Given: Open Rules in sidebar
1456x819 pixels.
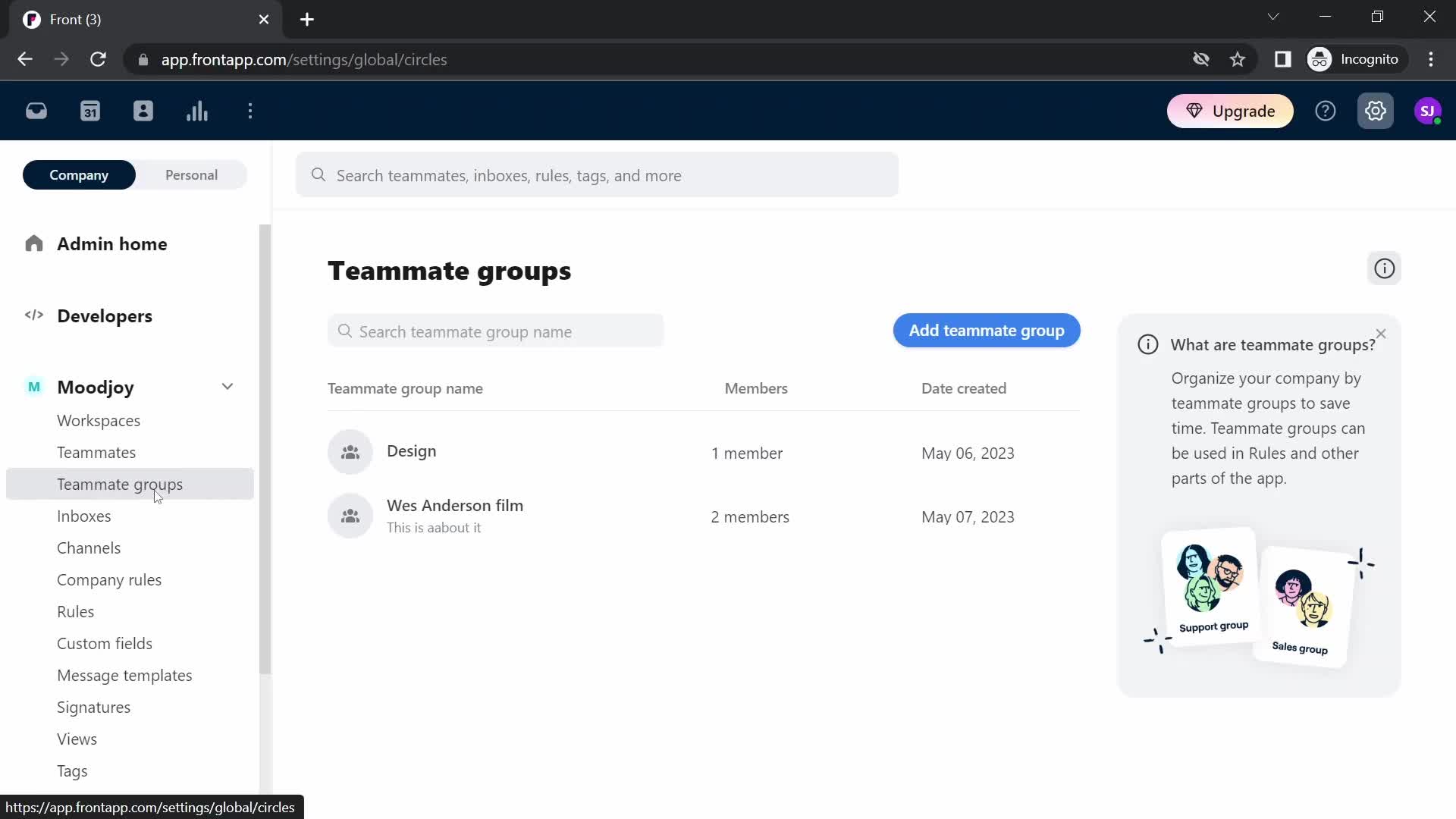Looking at the screenshot, I should click(x=76, y=612).
